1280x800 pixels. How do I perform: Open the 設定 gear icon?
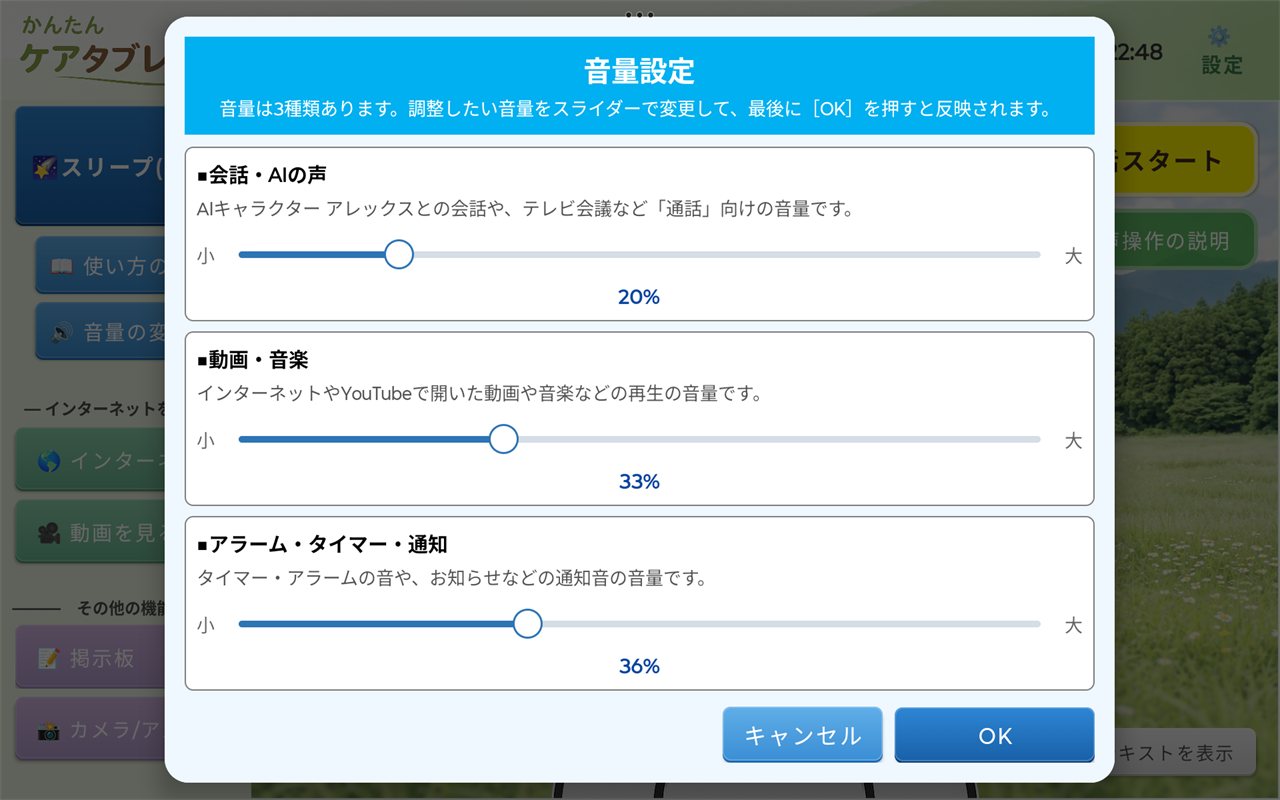1220,37
